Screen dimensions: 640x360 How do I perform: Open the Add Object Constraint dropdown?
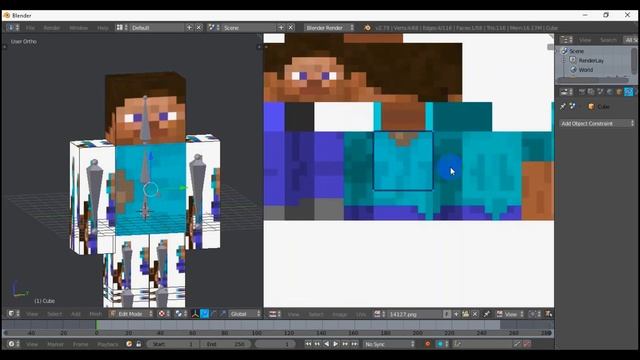597,123
